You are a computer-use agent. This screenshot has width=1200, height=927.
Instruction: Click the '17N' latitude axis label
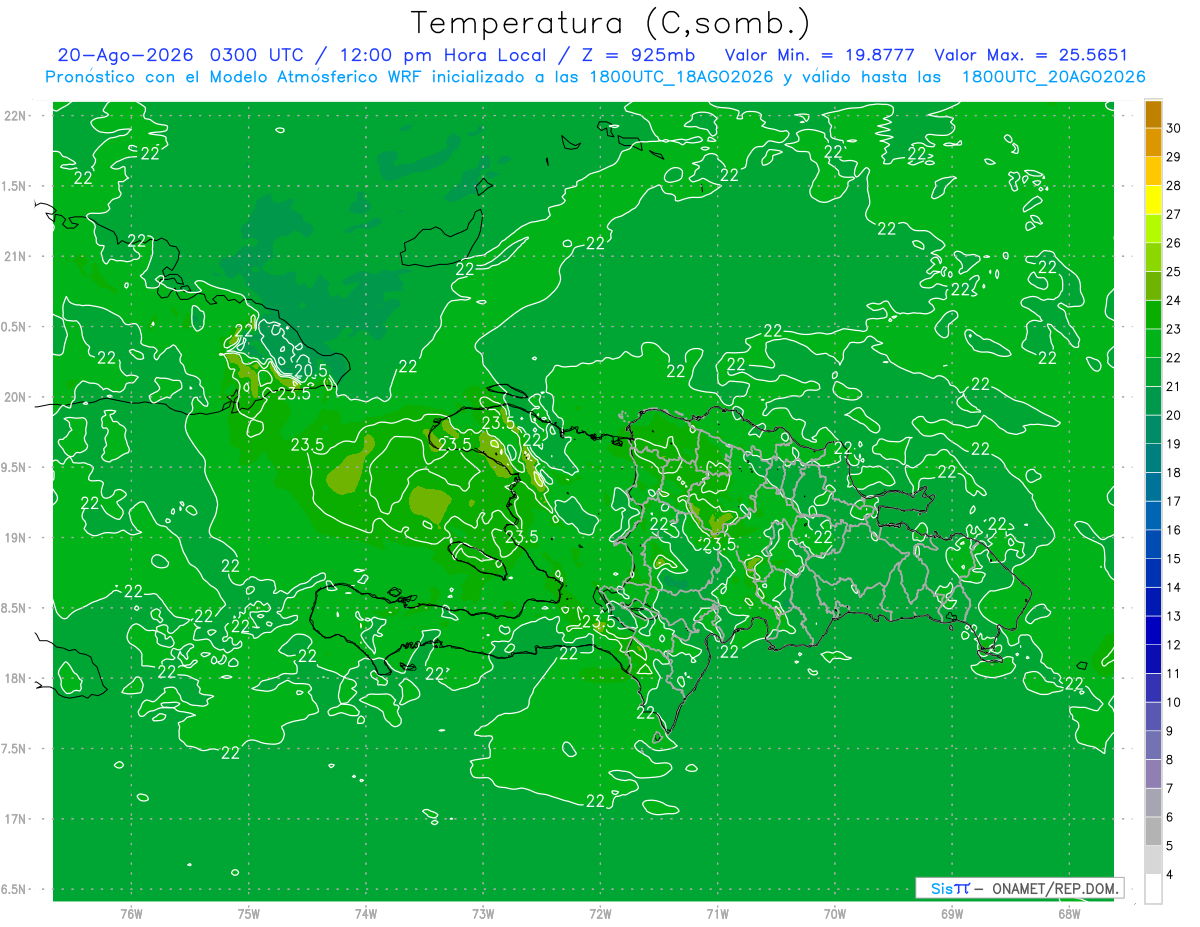14,819
